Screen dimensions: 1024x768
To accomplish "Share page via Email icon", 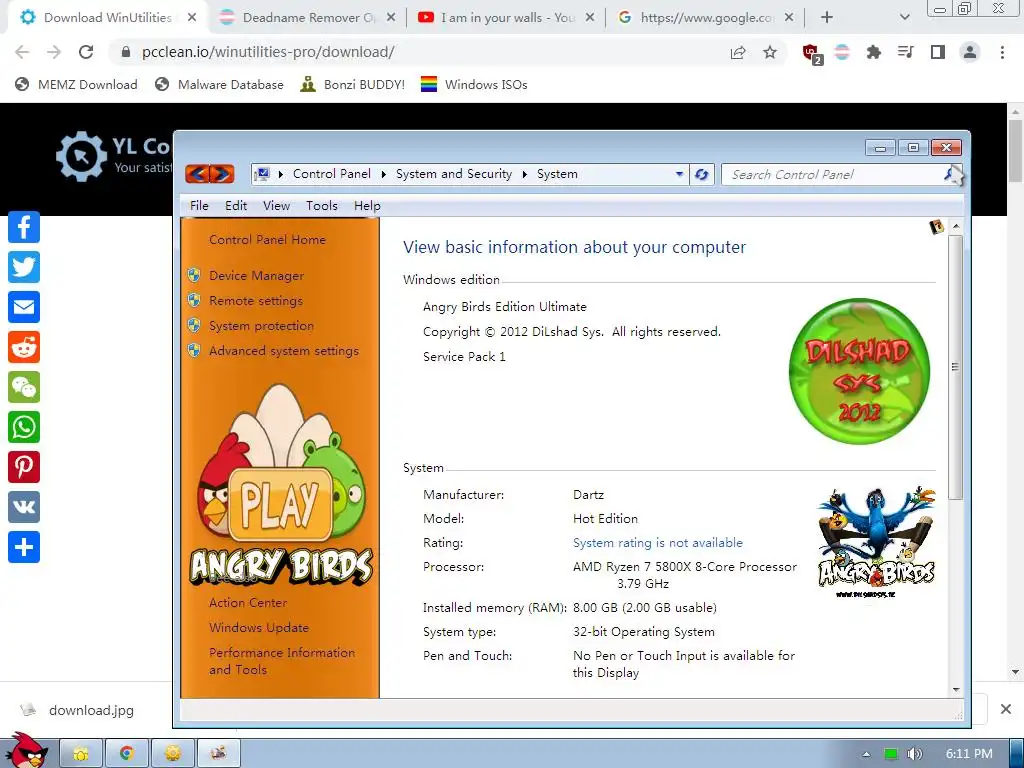I will click(24, 307).
